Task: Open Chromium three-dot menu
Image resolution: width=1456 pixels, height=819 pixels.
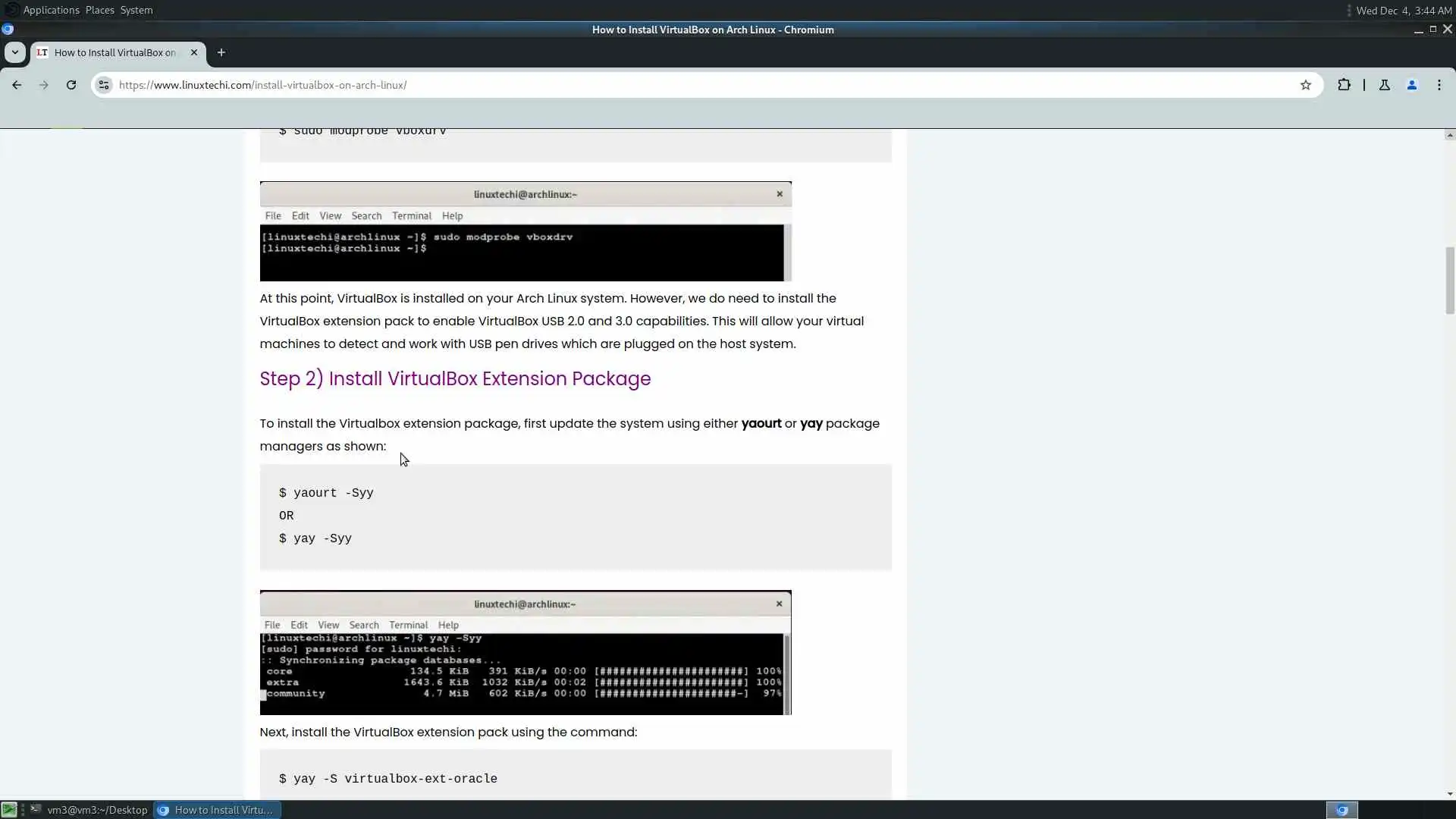Action: (1439, 85)
